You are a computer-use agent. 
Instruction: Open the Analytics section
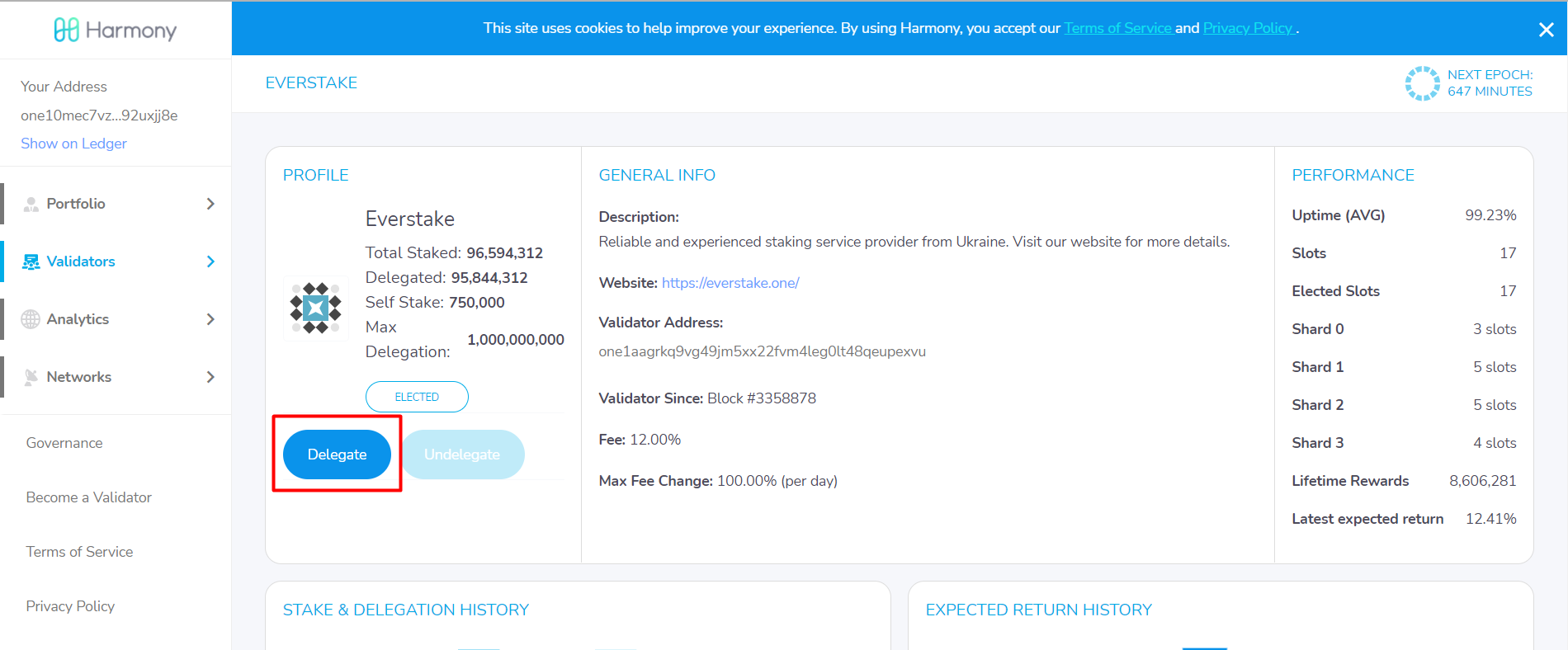[x=116, y=319]
